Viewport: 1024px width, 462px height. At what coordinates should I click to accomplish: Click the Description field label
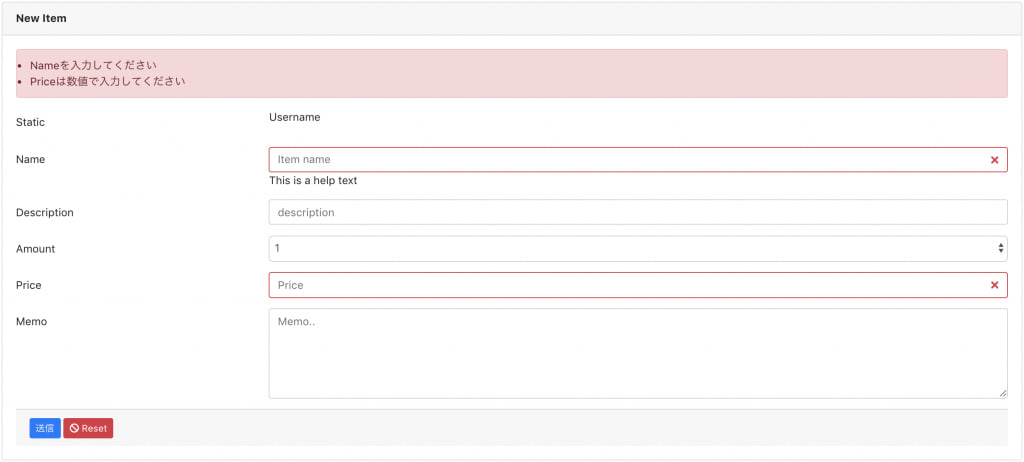tap(45, 212)
